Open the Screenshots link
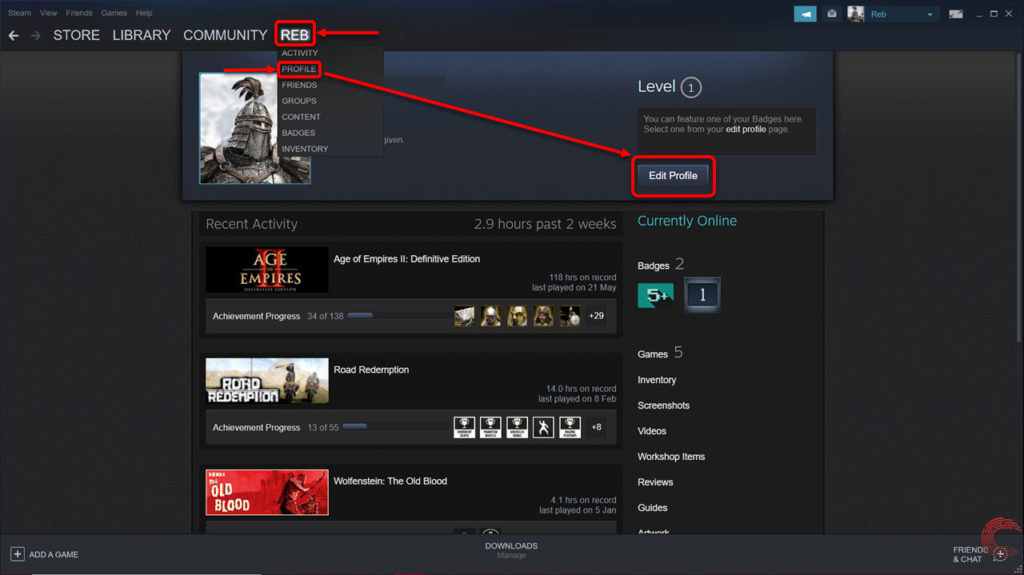Image resolution: width=1024 pixels, height=575 pixels. (664, 405)
